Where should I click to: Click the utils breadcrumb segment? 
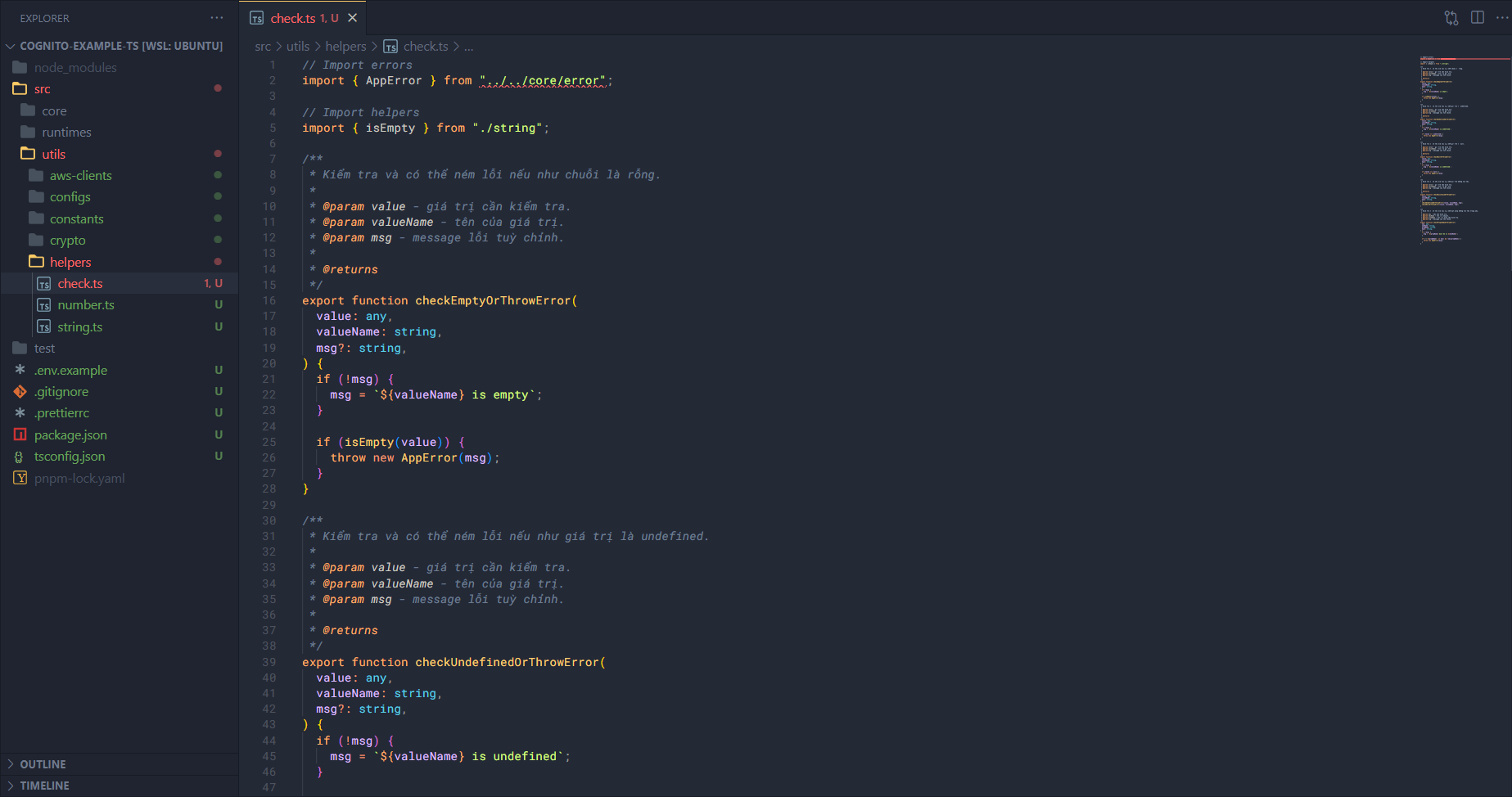pyautogui.click(x=298, y=47)
